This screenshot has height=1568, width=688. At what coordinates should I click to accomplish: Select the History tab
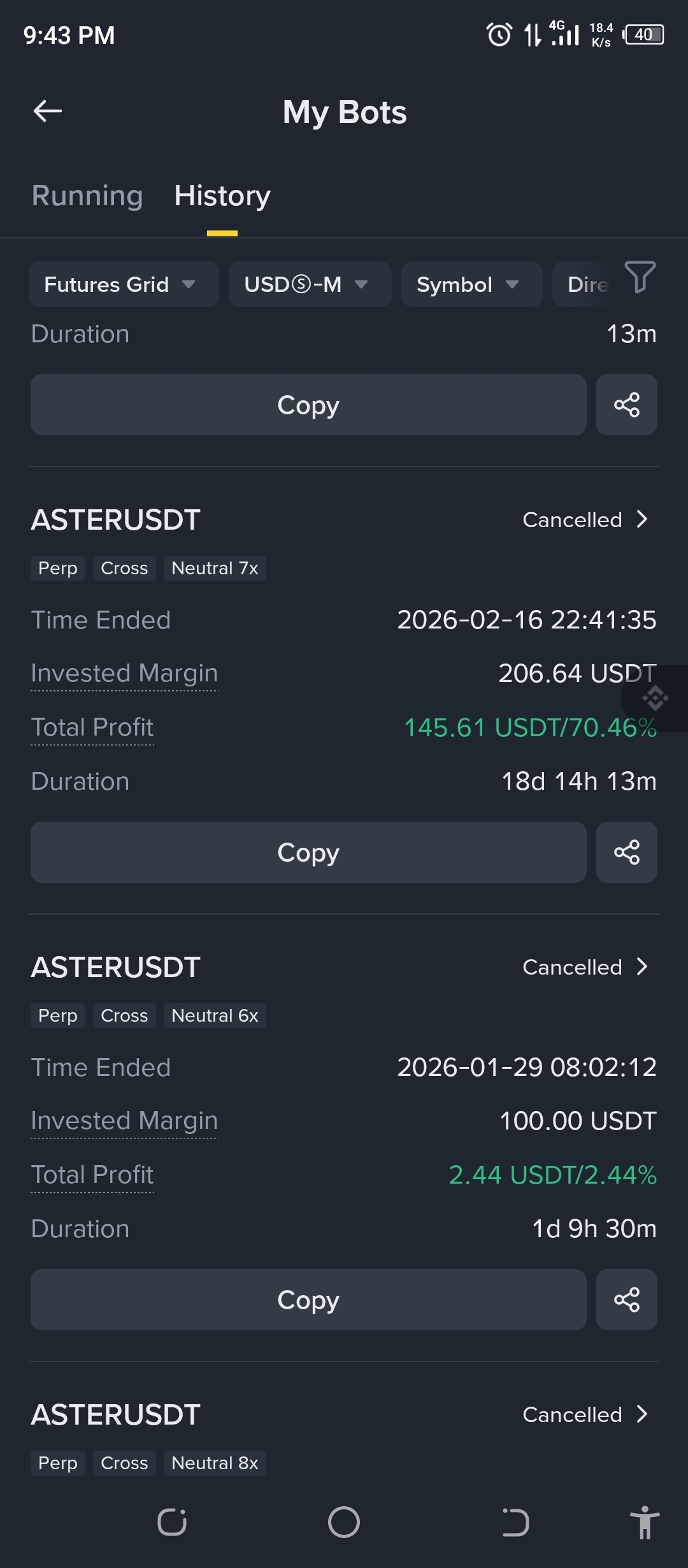click(222, 196)
